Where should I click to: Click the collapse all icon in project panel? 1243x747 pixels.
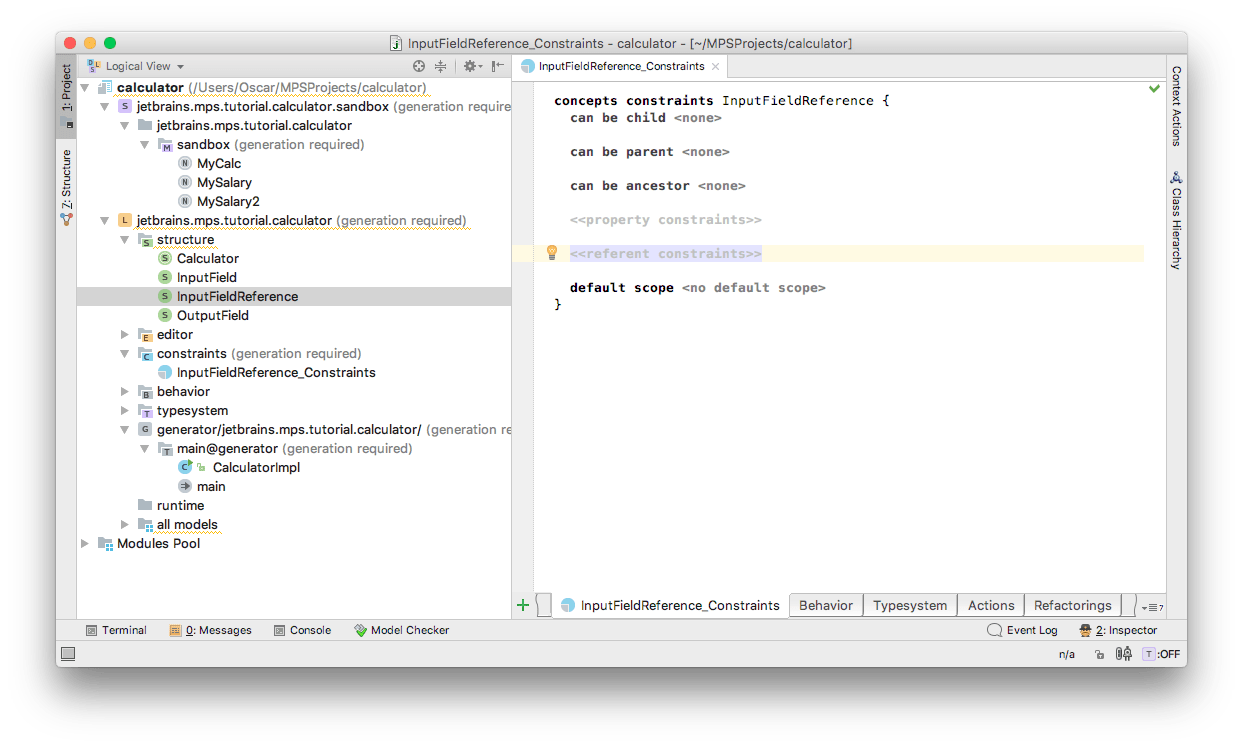[x=440, y=66]
